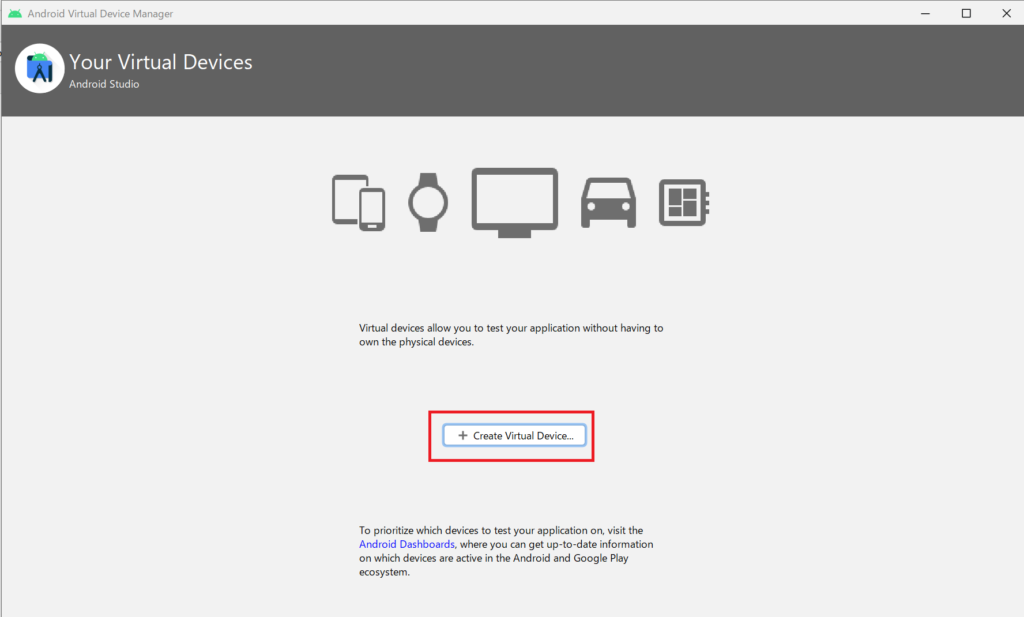Click the Android Studio subtitle text
Image resolution: width=1024 pixels, height=617 pixels.
[104, 84]
